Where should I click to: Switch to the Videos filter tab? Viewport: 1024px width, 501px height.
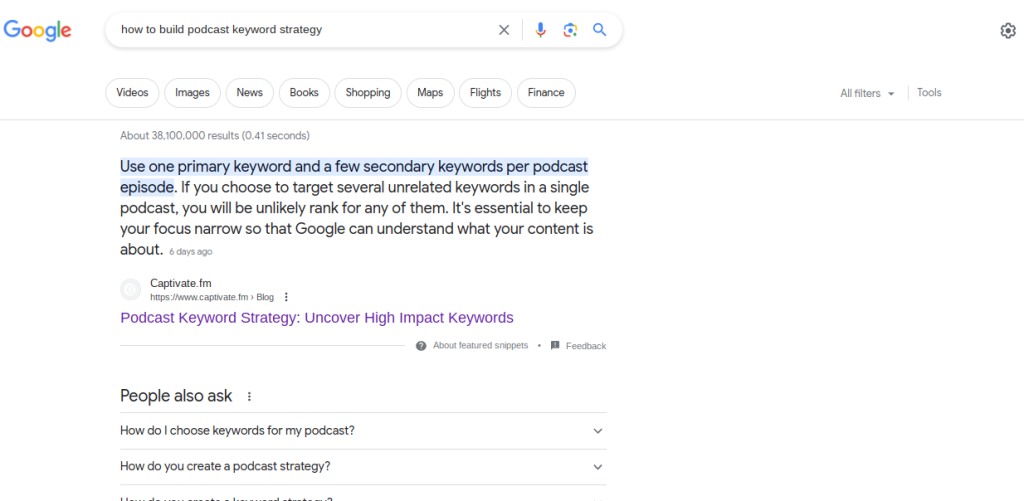[x=133, y=93]
